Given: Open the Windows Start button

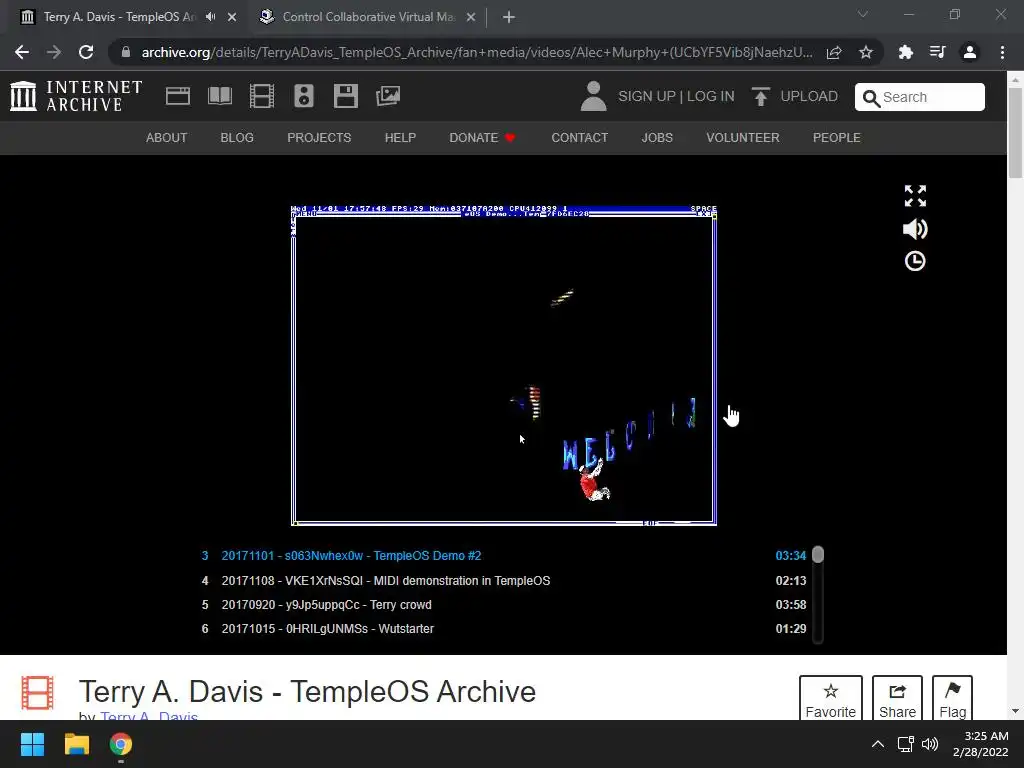Looking at the screenshot, I should (x=32, y=744).
